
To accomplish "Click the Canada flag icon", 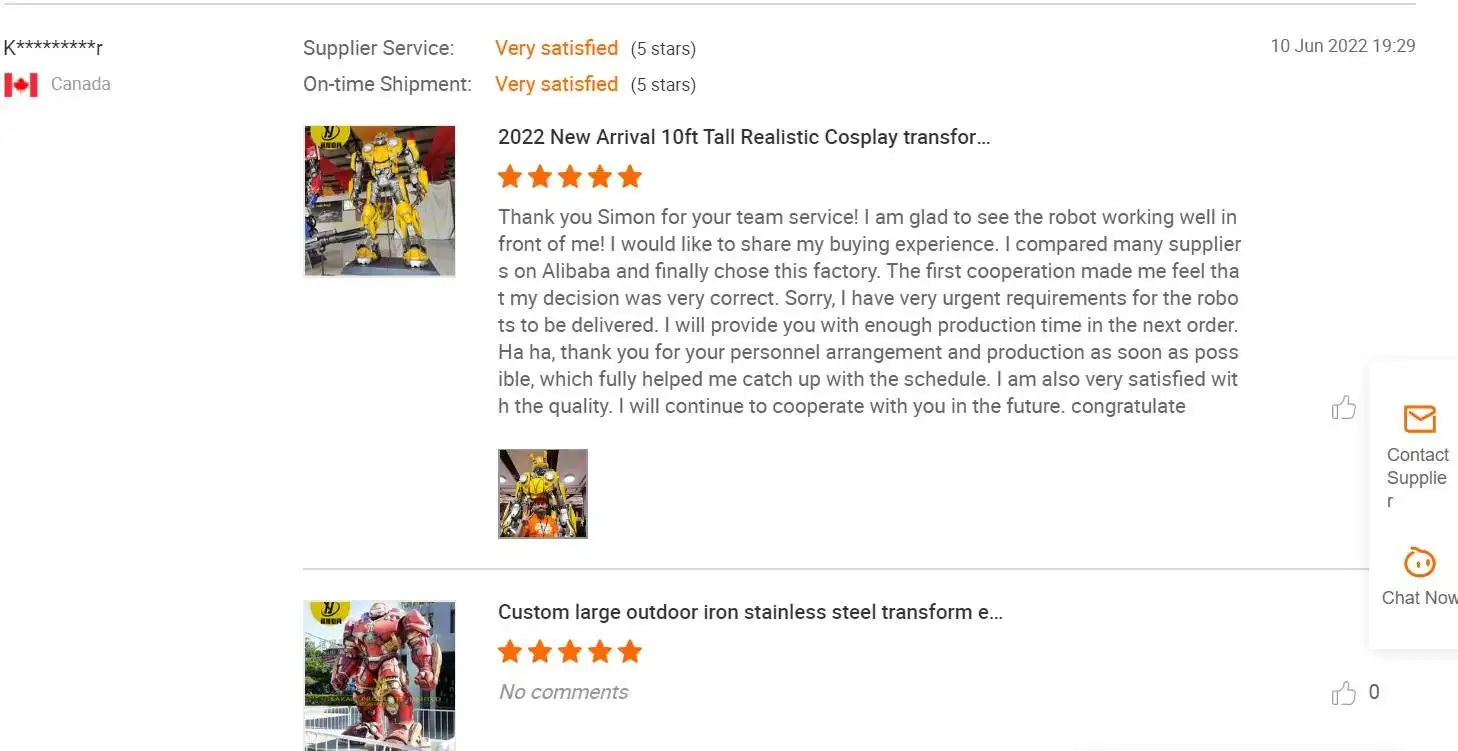I will tap(21, 85).
